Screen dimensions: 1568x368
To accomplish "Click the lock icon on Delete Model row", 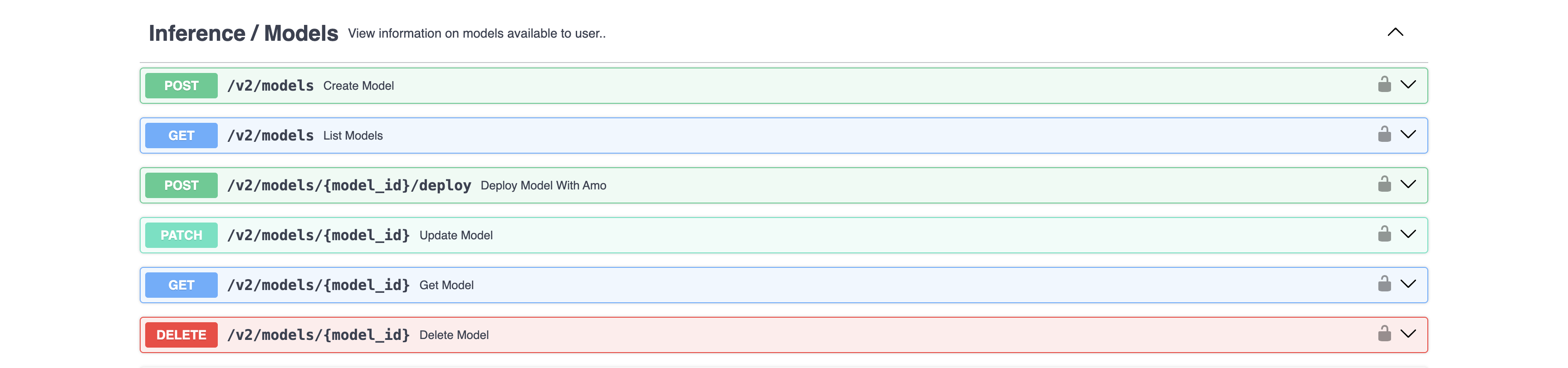I will coord(1384,334).
